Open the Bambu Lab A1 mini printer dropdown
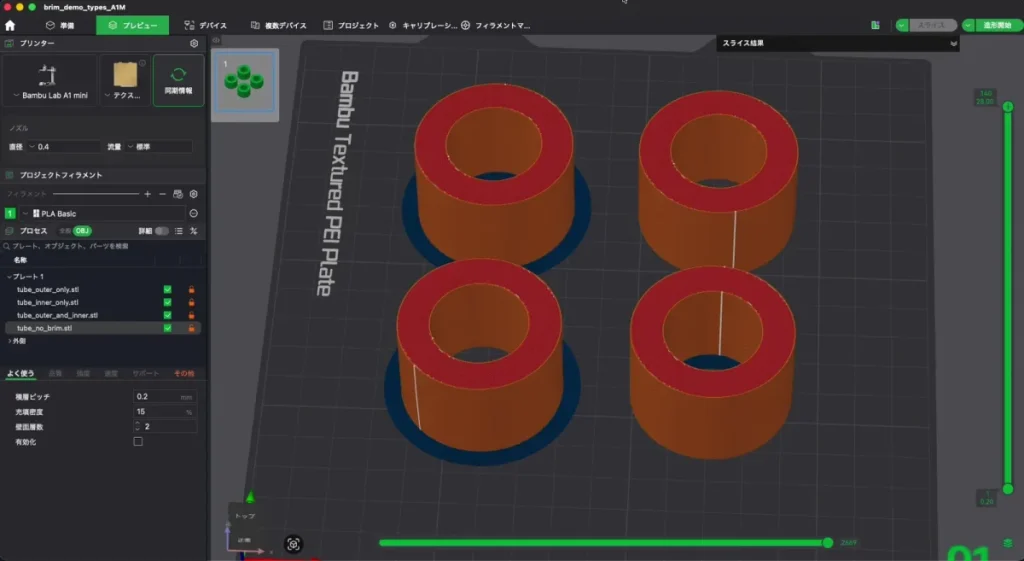Viewport: 1024px width, 561px height. click(x=50, y=95)
